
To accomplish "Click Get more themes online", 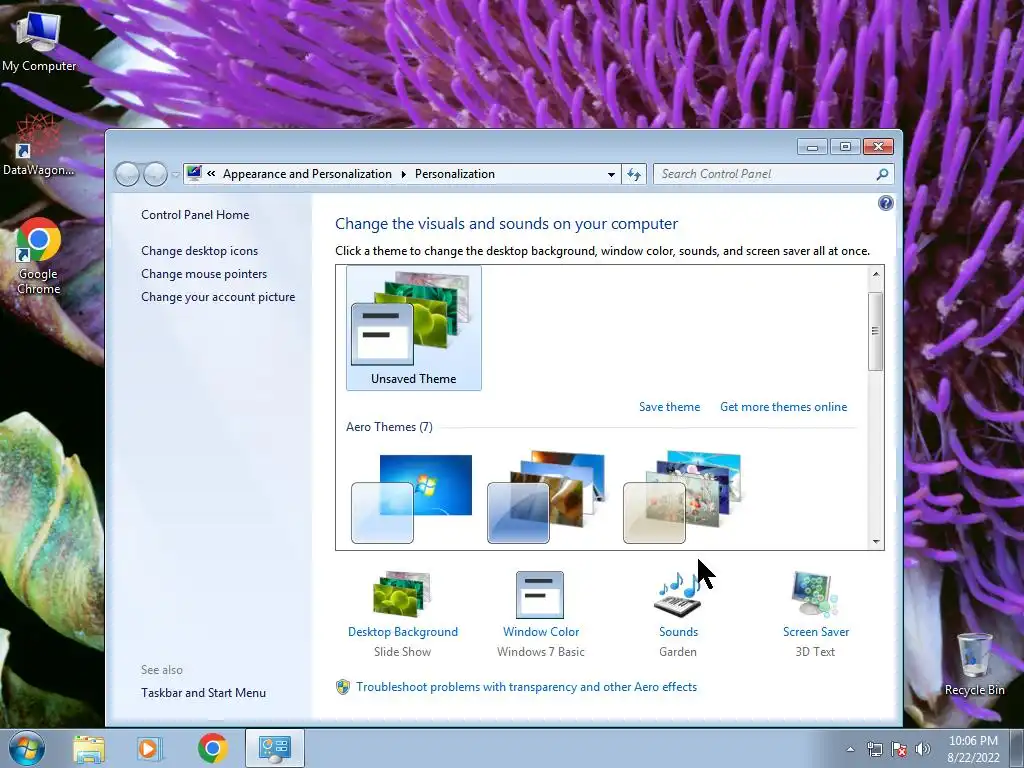I will pos(783,407).
